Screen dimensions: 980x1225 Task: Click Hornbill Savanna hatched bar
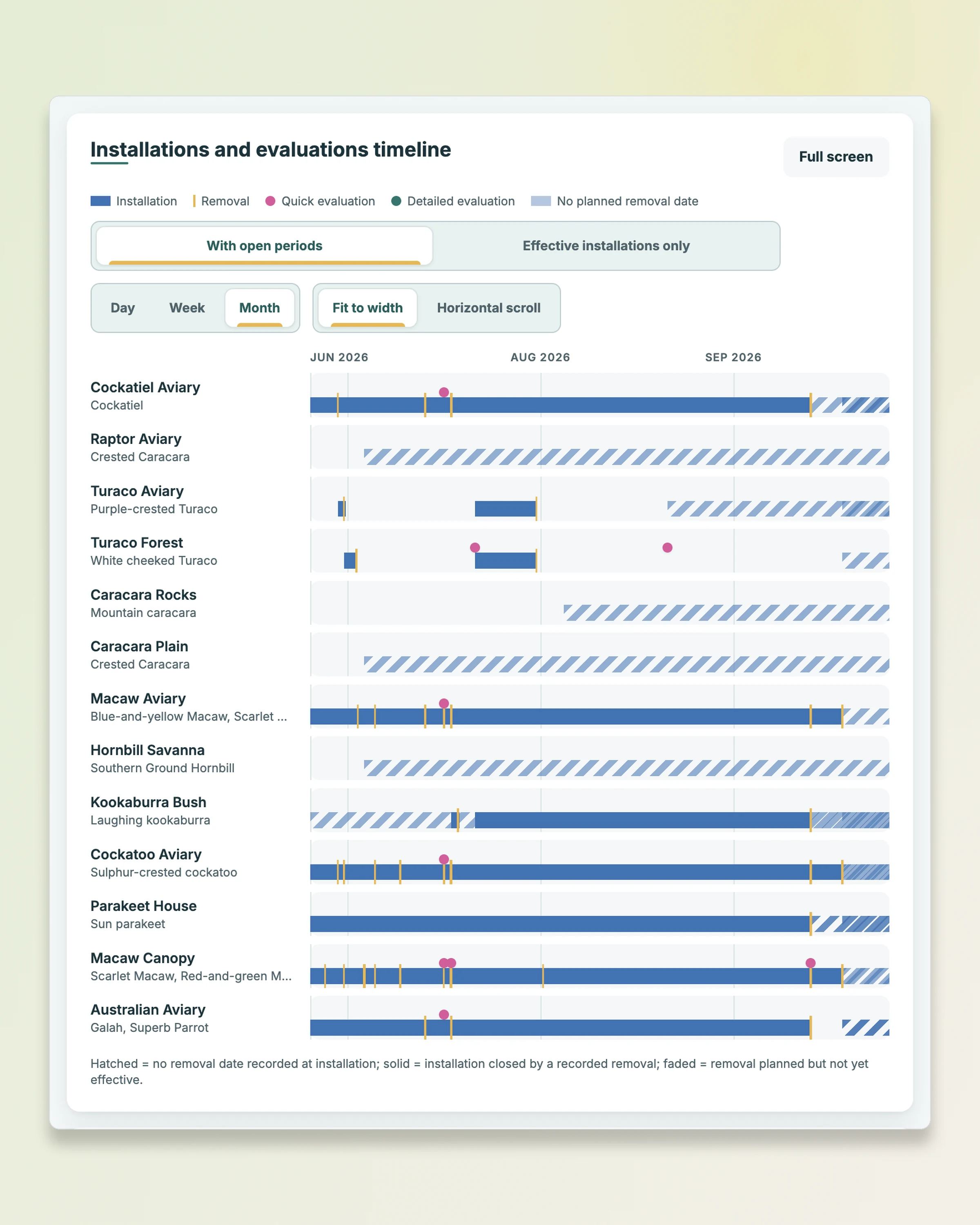[626, 768]
